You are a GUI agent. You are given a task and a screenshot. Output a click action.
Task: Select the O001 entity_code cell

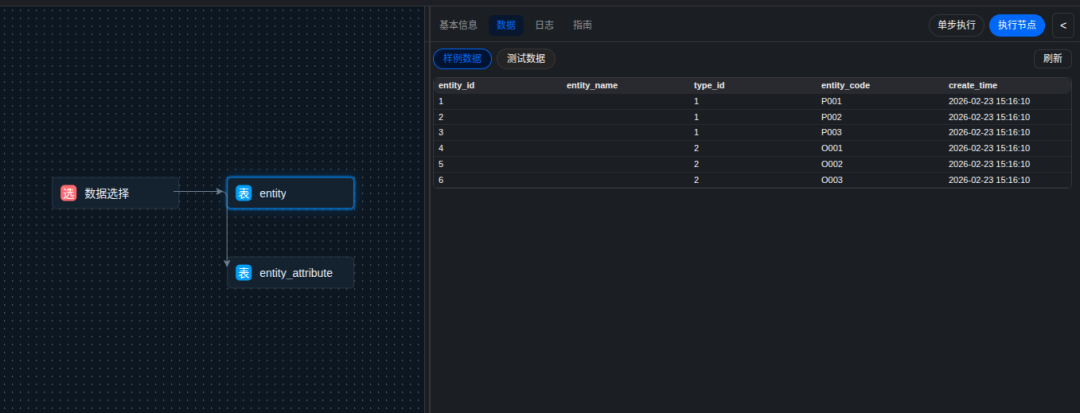click(x=832, y=148)
